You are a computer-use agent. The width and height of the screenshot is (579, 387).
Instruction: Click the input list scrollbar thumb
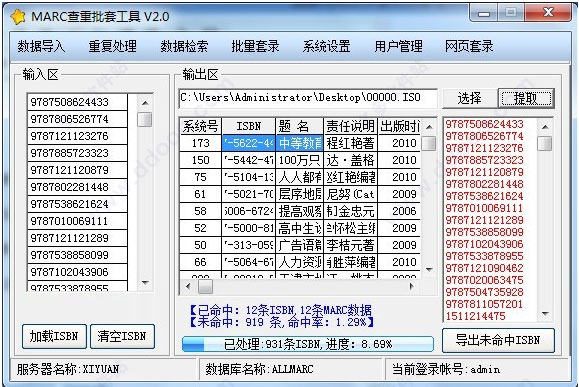click(144, 119)
